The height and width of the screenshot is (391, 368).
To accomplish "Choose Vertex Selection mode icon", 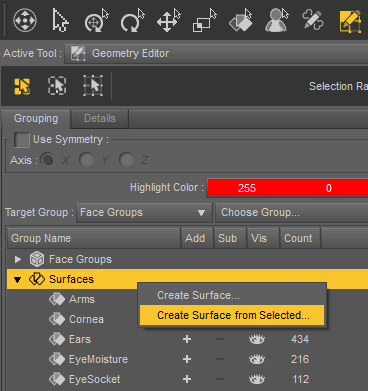I will tap(93, 86).
